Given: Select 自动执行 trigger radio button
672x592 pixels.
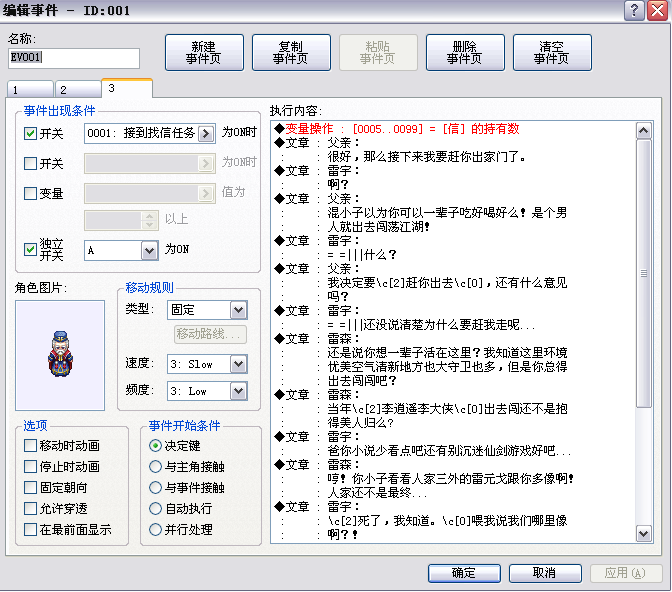Looking at the screenshot, I should (x=155, y=508).
